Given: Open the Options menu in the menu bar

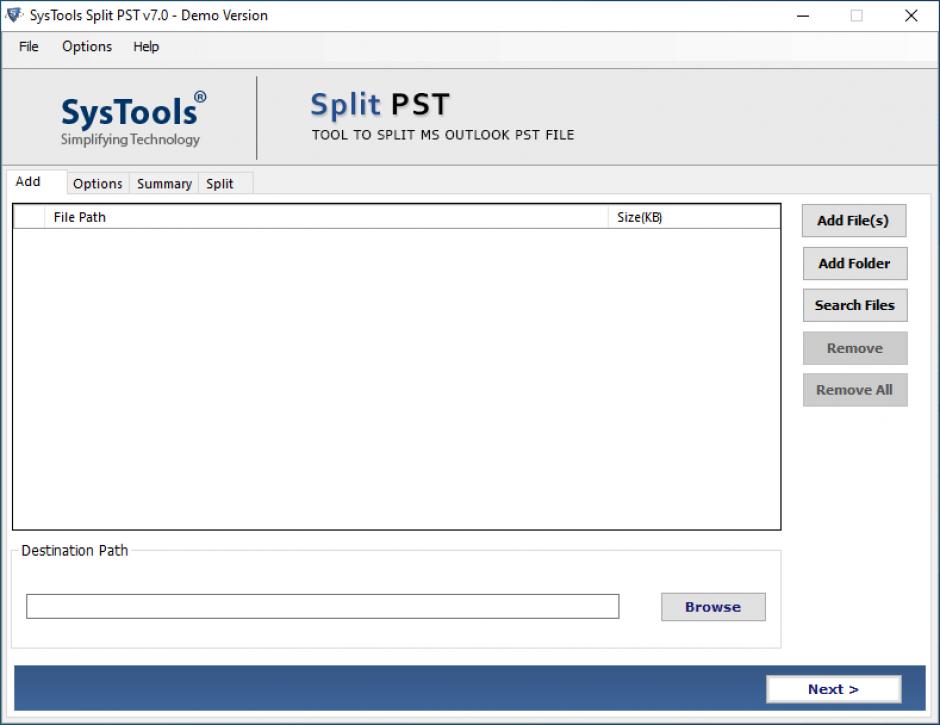Looking at the screenshot, I should 87,47.
